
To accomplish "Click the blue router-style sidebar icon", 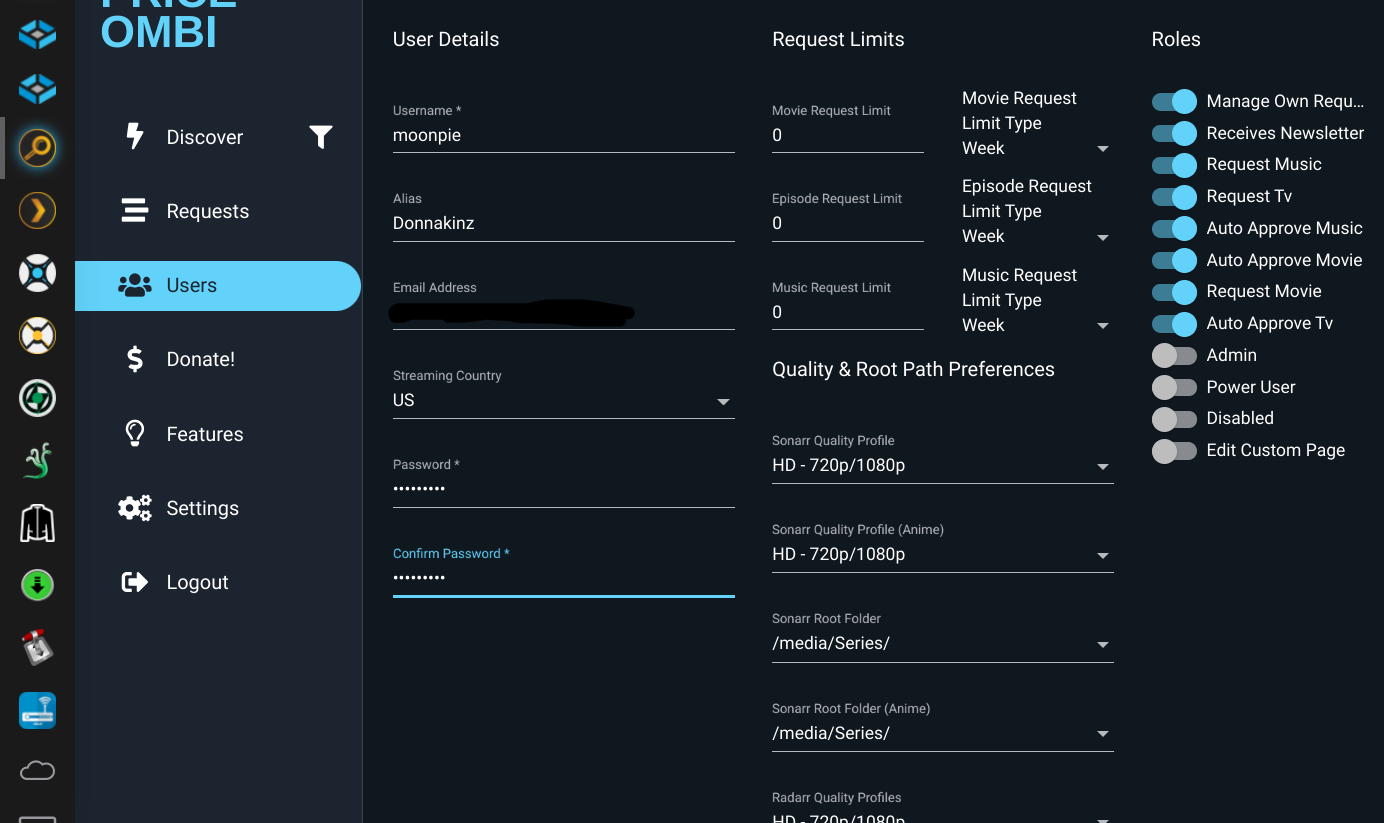I will tap(37, 710).
